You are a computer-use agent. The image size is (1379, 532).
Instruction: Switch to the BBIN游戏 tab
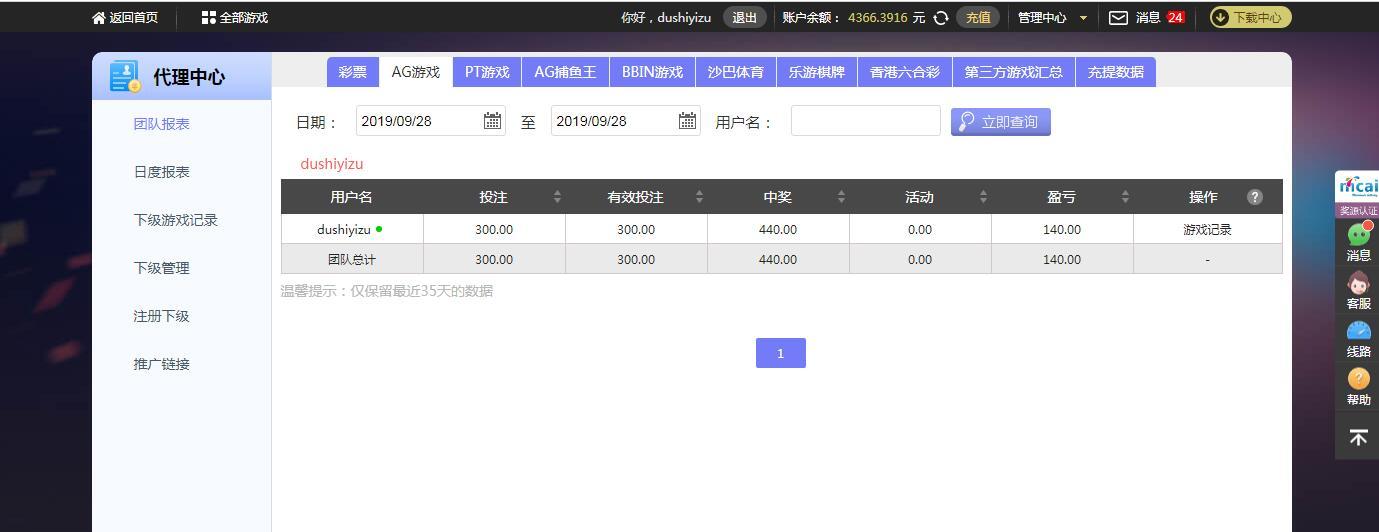coord(652,72)
